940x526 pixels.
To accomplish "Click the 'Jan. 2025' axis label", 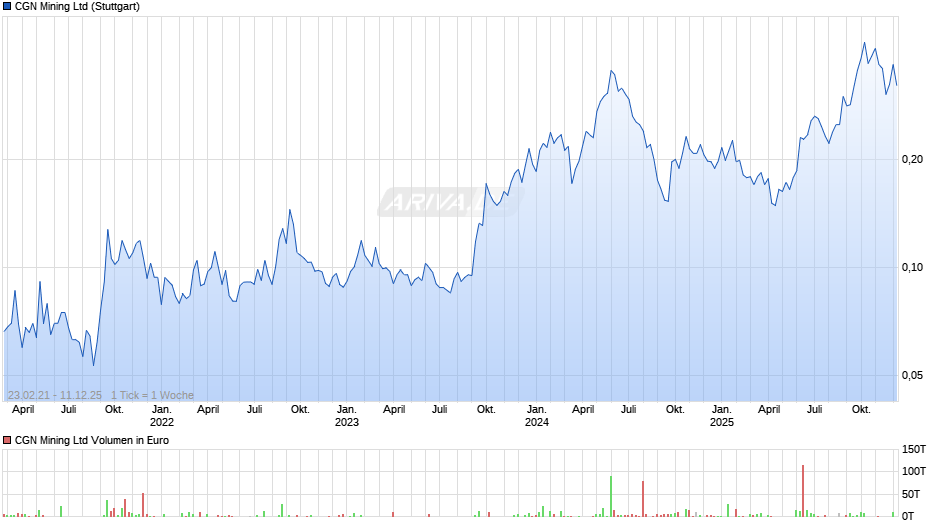I will pos(722,416).
